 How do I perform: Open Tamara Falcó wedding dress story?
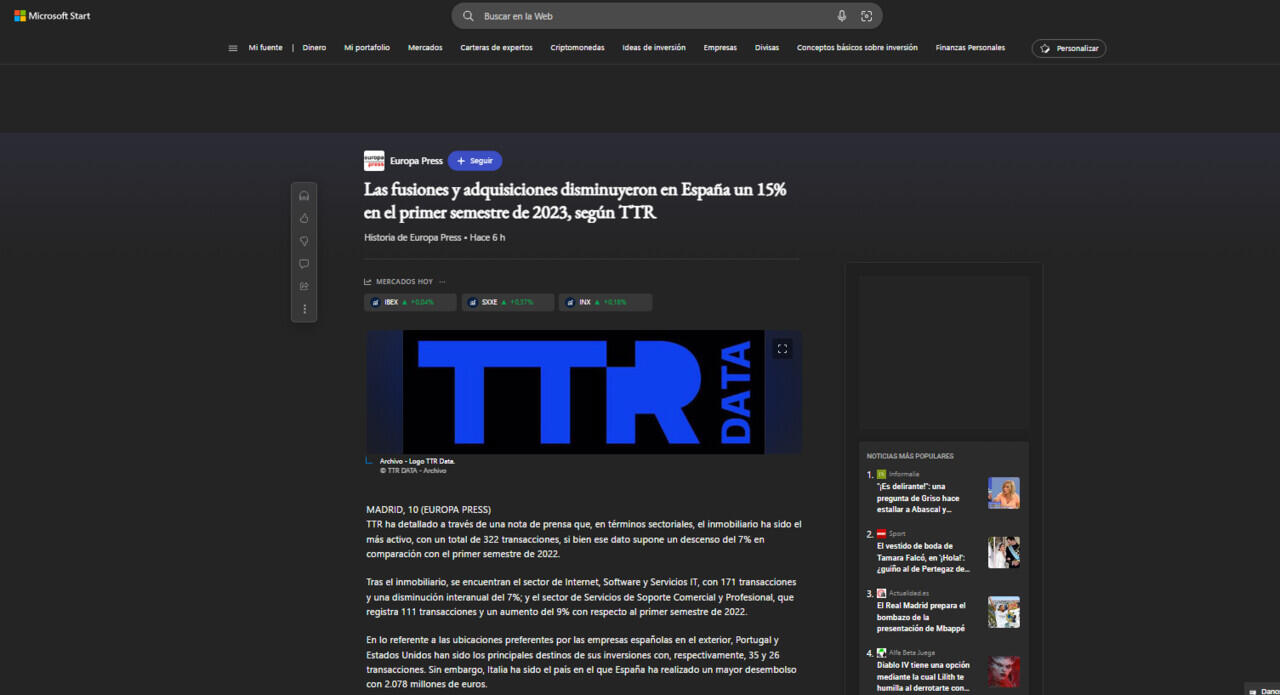(x=925, y=557)
